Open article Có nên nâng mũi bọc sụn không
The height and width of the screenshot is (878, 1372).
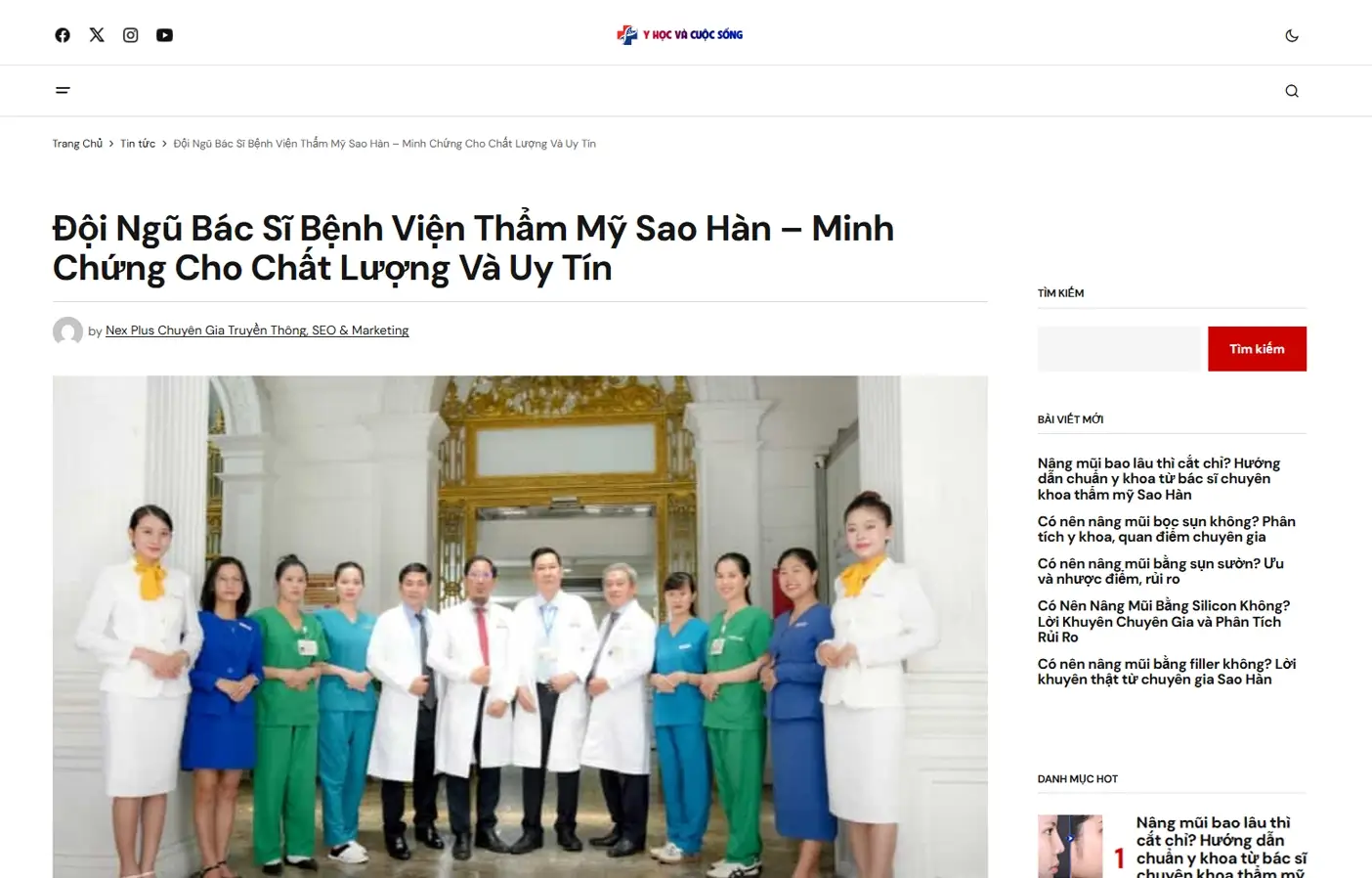click(1167, 529)
